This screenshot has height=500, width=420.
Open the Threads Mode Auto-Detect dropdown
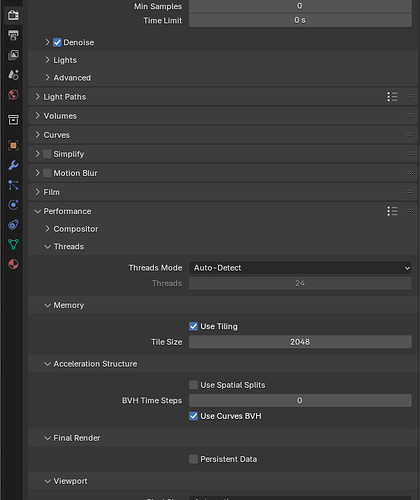(x=300, y=268)
